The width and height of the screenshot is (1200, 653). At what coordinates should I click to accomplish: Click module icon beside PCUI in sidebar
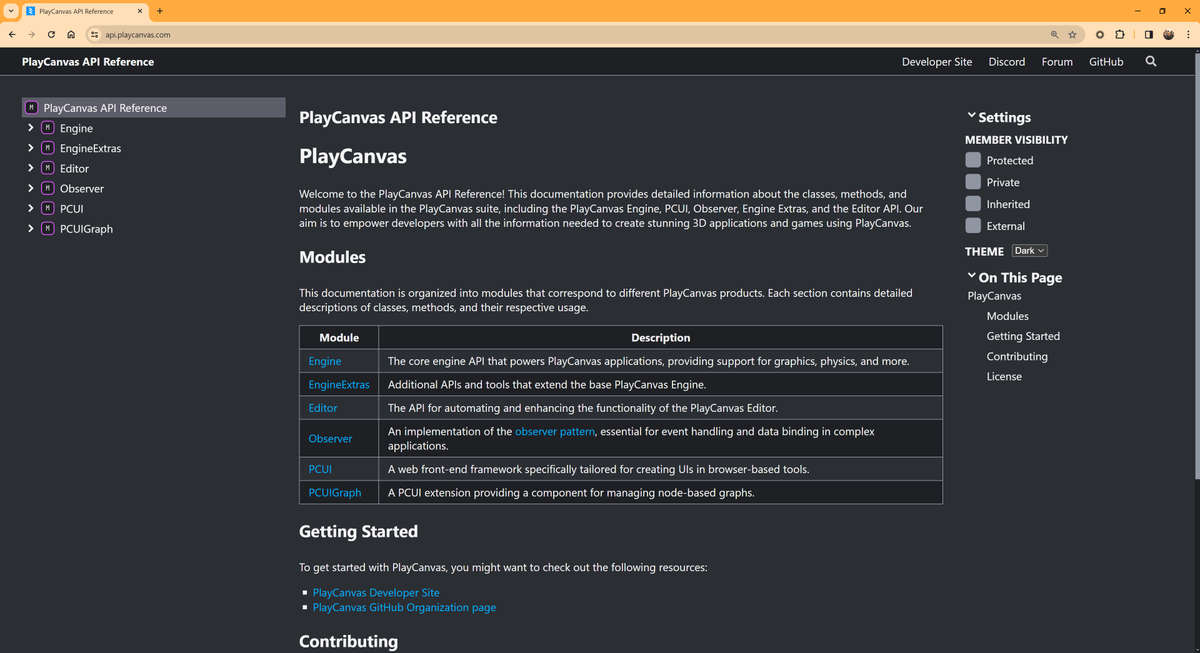[x=48, y=208]
